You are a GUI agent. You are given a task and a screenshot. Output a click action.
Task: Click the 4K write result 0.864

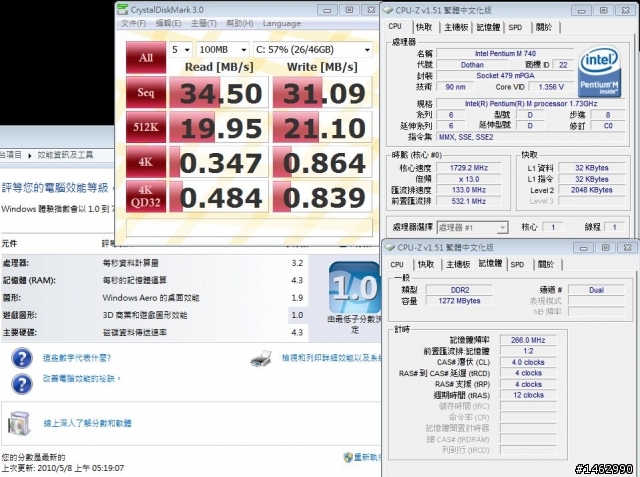point(322,162)
